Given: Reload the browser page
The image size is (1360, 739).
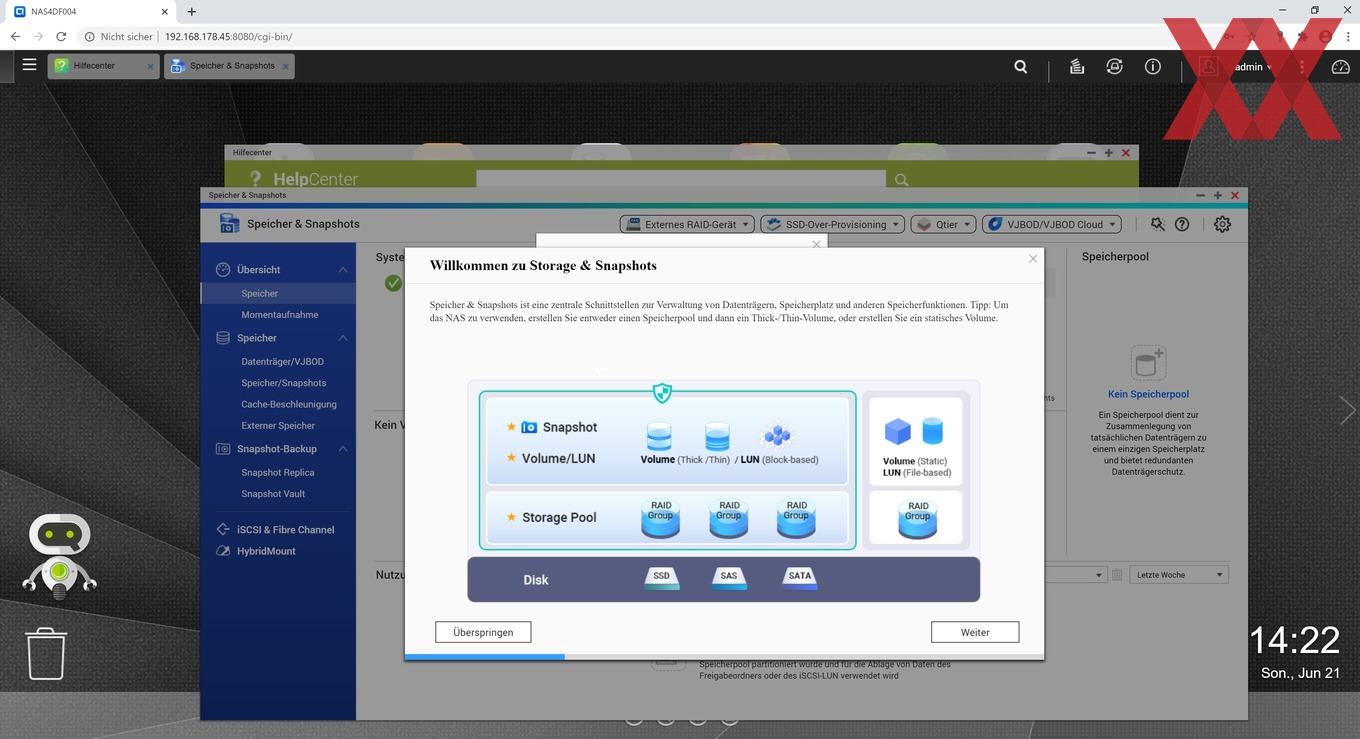Looking at the screenshot, I should pos(61,36).
